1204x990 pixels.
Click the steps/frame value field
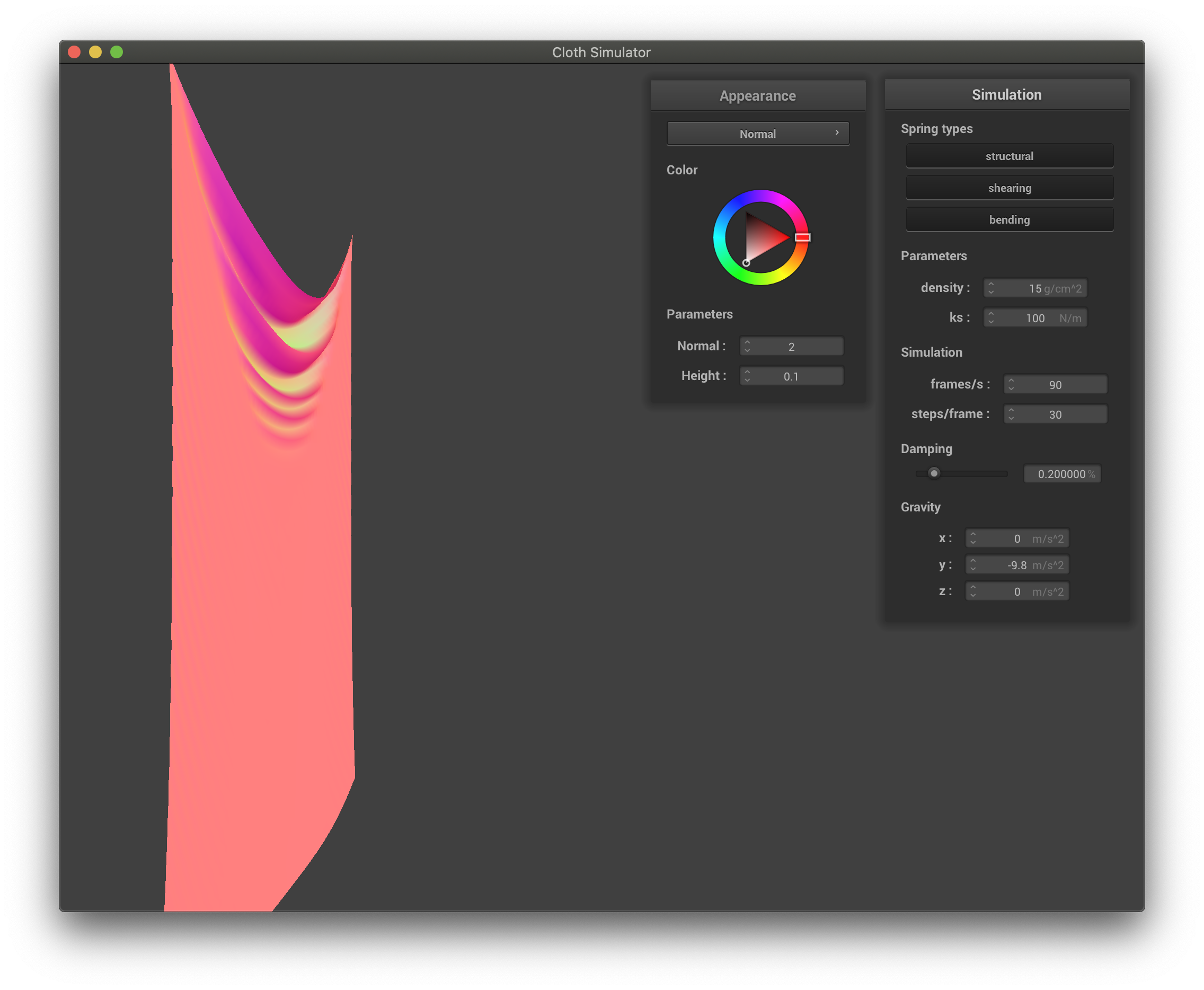pyautogui.click(x=1055, y=414)
